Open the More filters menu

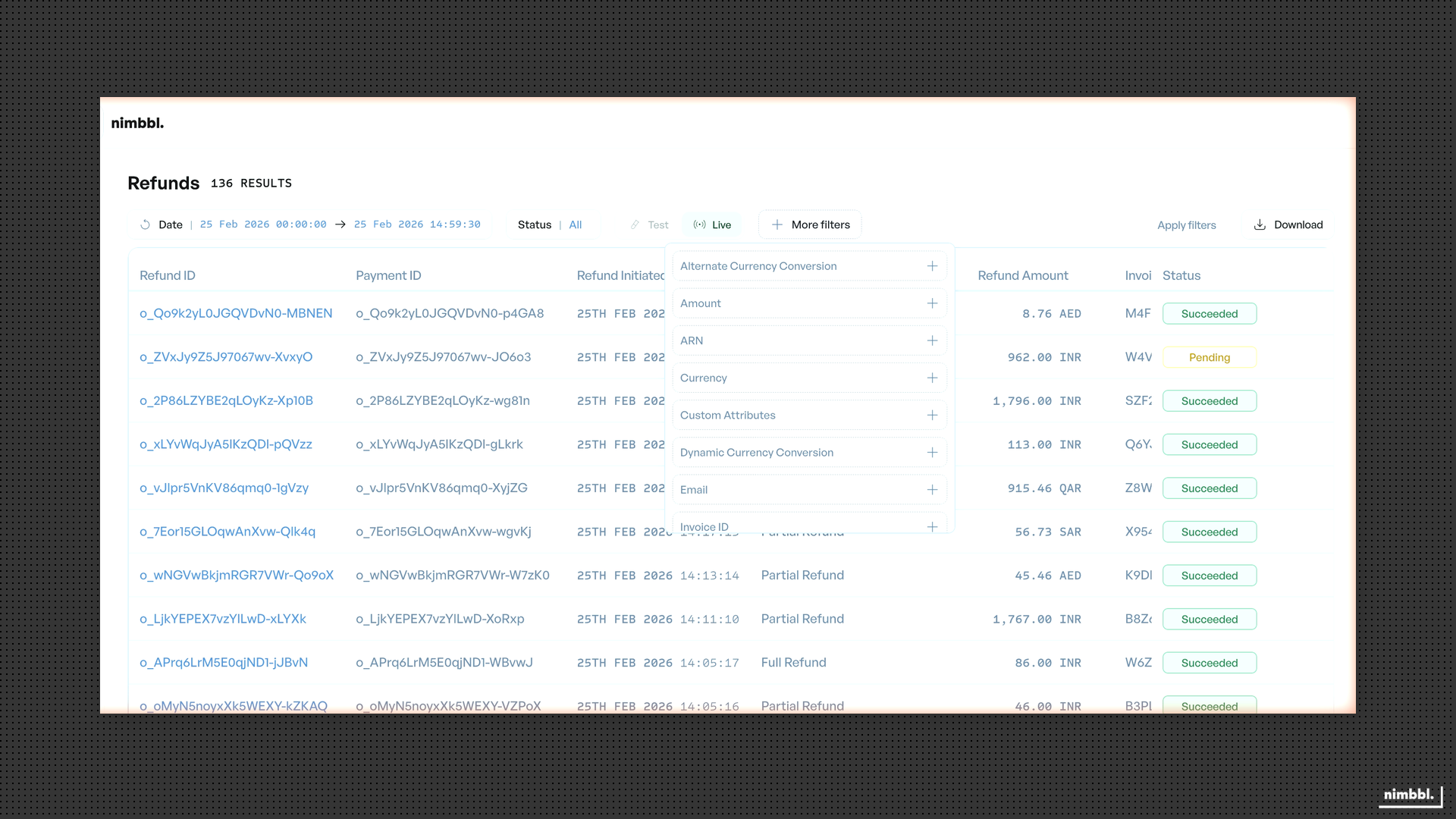pos(809,224)
